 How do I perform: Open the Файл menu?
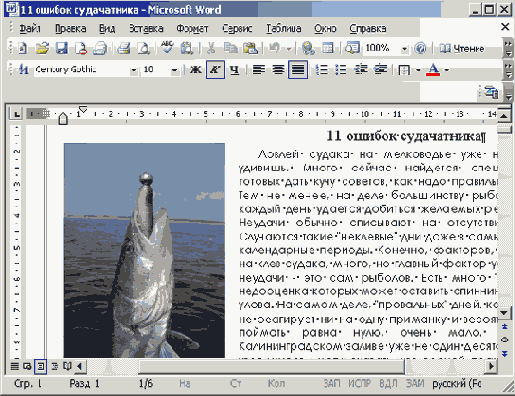[x=30, y=29]
